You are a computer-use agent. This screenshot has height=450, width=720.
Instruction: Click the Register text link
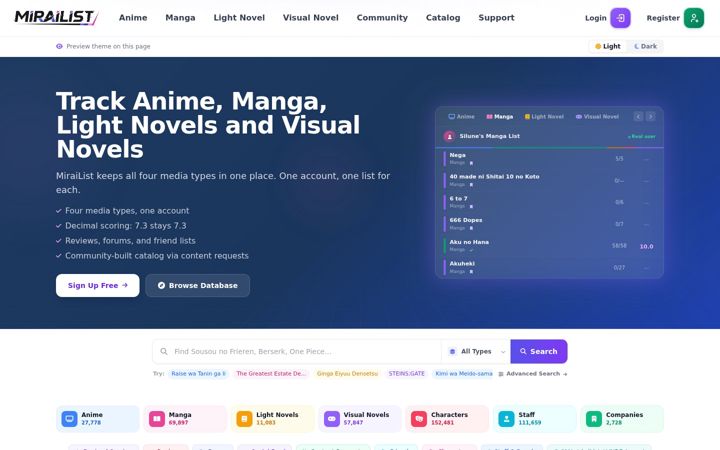click(663, 18)
